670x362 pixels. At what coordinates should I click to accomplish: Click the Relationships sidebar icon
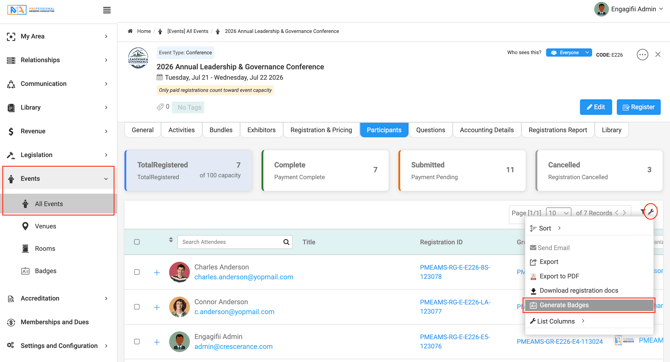(x=11, y=60)
